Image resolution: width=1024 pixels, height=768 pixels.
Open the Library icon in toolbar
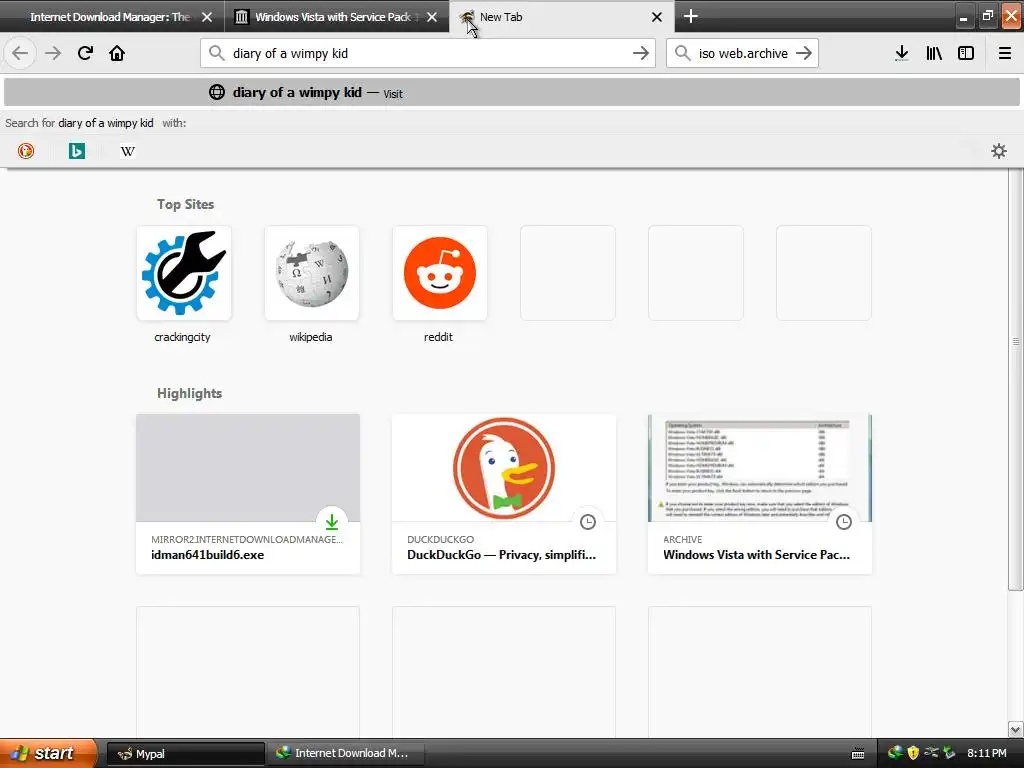click(934, 53)
